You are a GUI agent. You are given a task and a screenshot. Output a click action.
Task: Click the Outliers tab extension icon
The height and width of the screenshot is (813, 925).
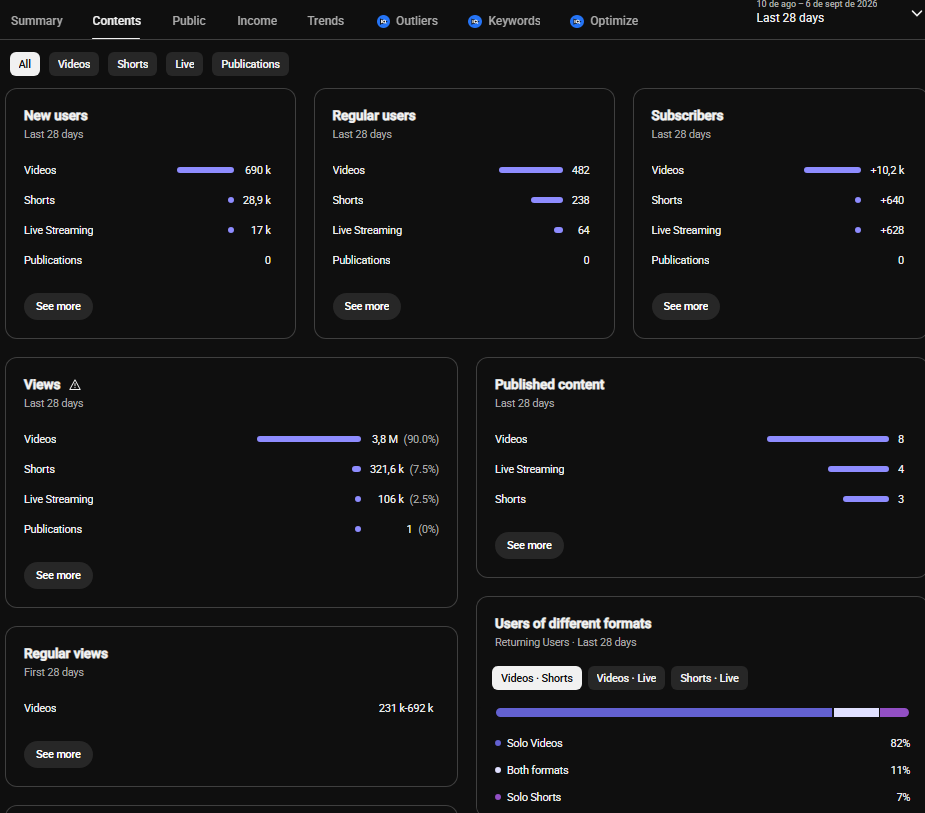coord(383,22)
